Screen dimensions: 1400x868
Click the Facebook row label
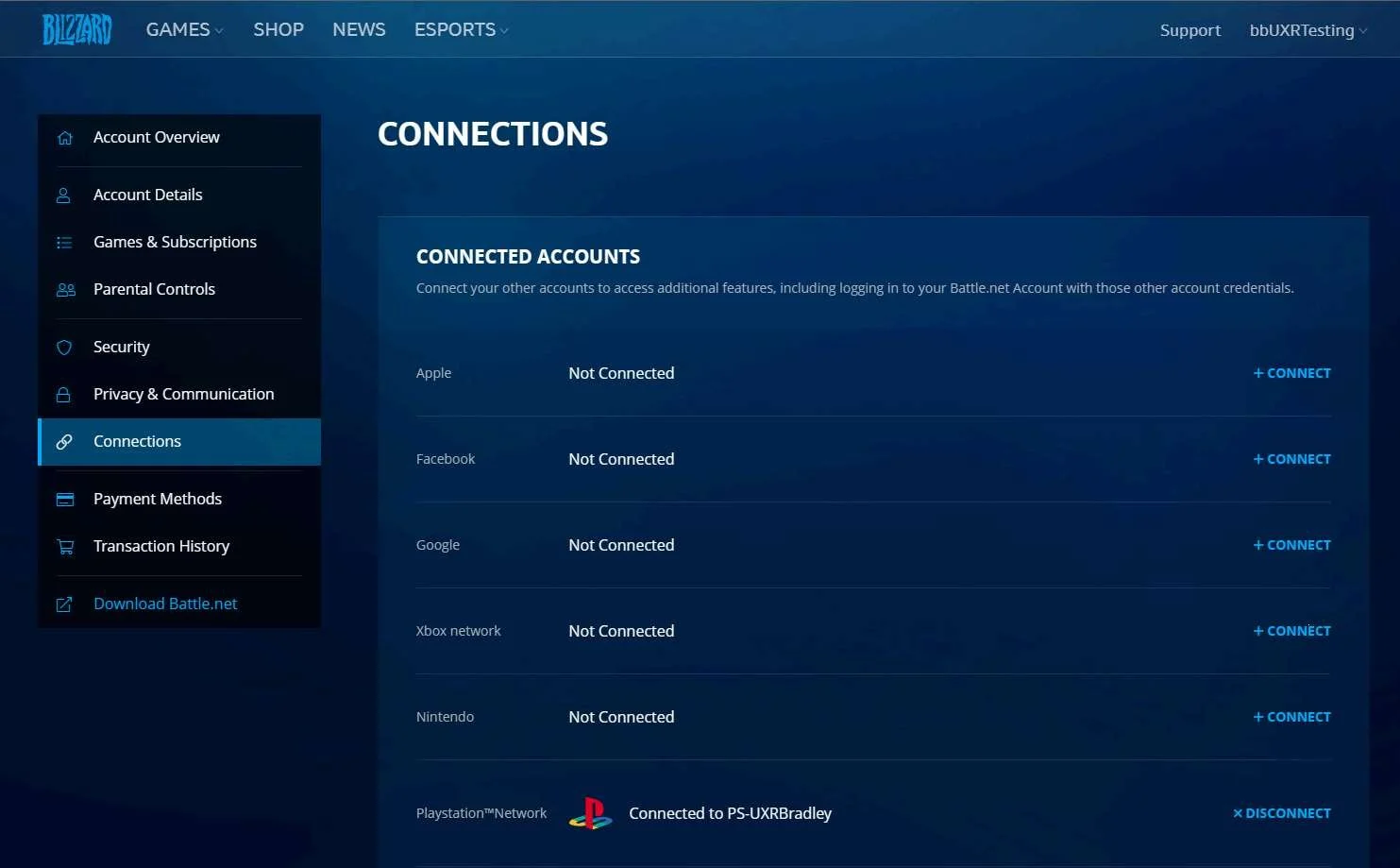(x=446, y=459)
